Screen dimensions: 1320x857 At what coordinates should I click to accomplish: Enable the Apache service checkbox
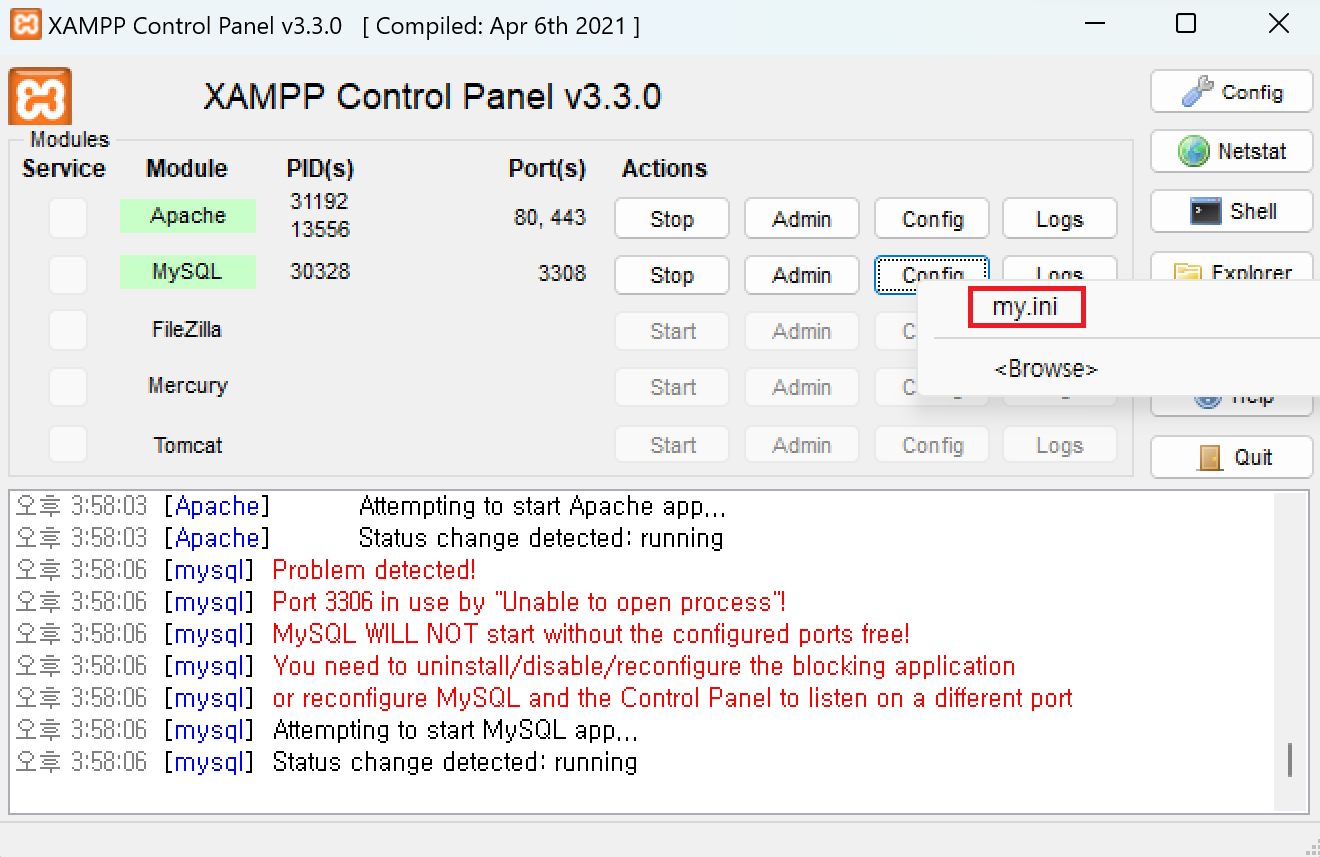pos(67,218)
